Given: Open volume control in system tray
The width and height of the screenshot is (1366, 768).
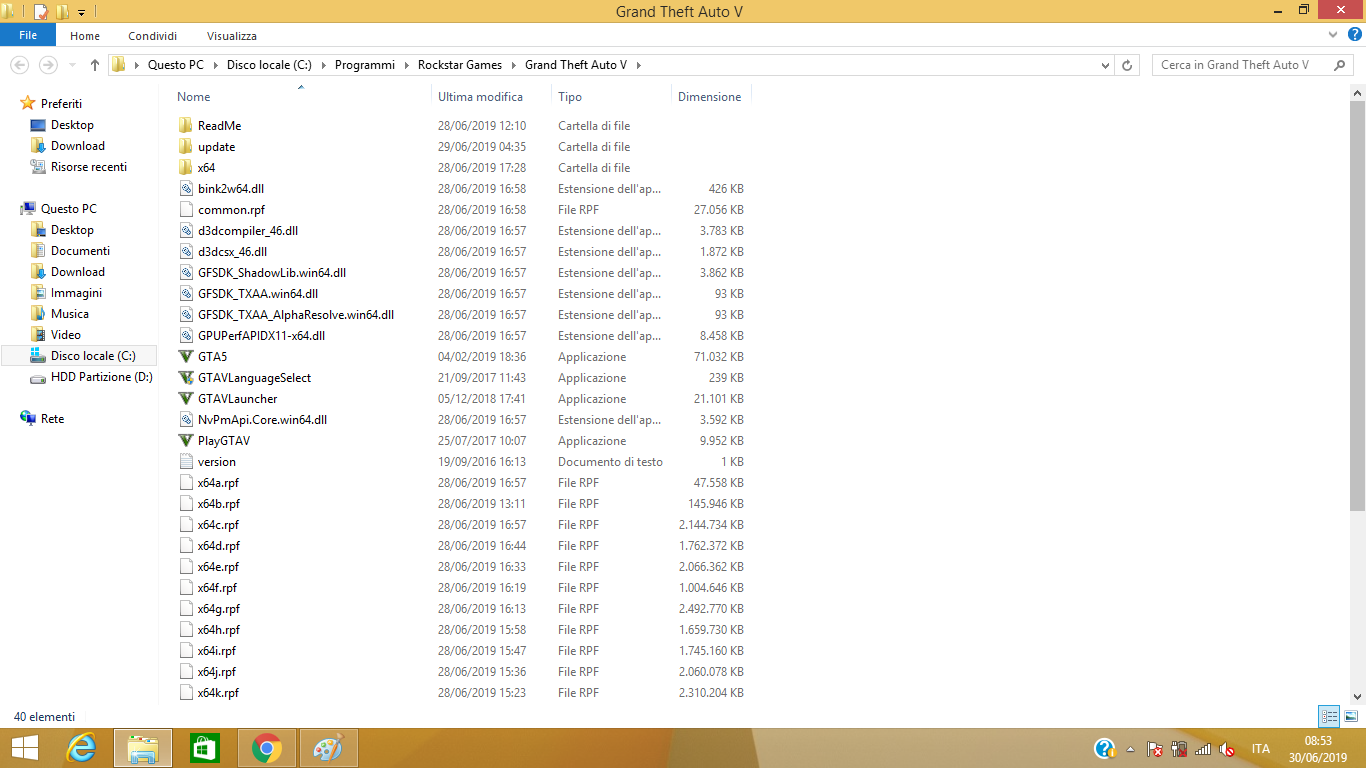Looking at the screenshot, I should (1227, 749).
